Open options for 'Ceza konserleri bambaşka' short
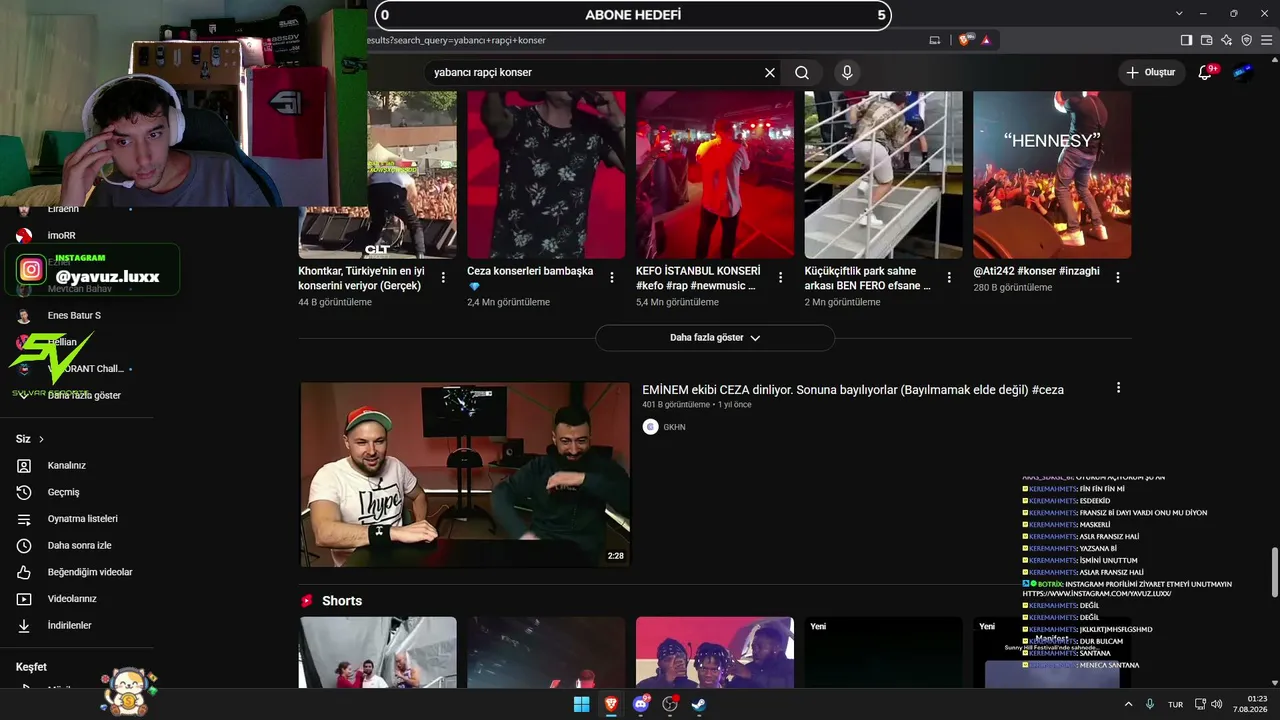1280x720 pixels. pyautogui.click(x=612, y=277)
